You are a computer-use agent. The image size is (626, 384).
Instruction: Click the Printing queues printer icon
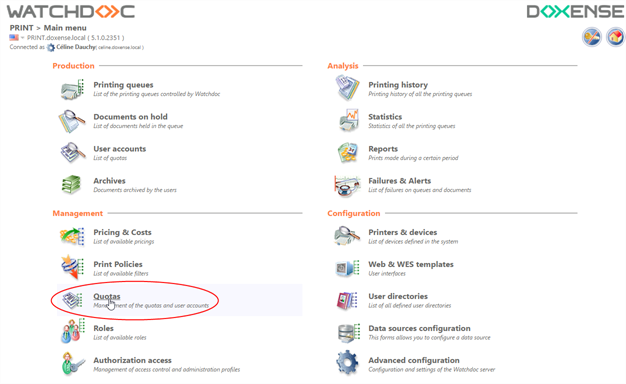tap(73, 89)
